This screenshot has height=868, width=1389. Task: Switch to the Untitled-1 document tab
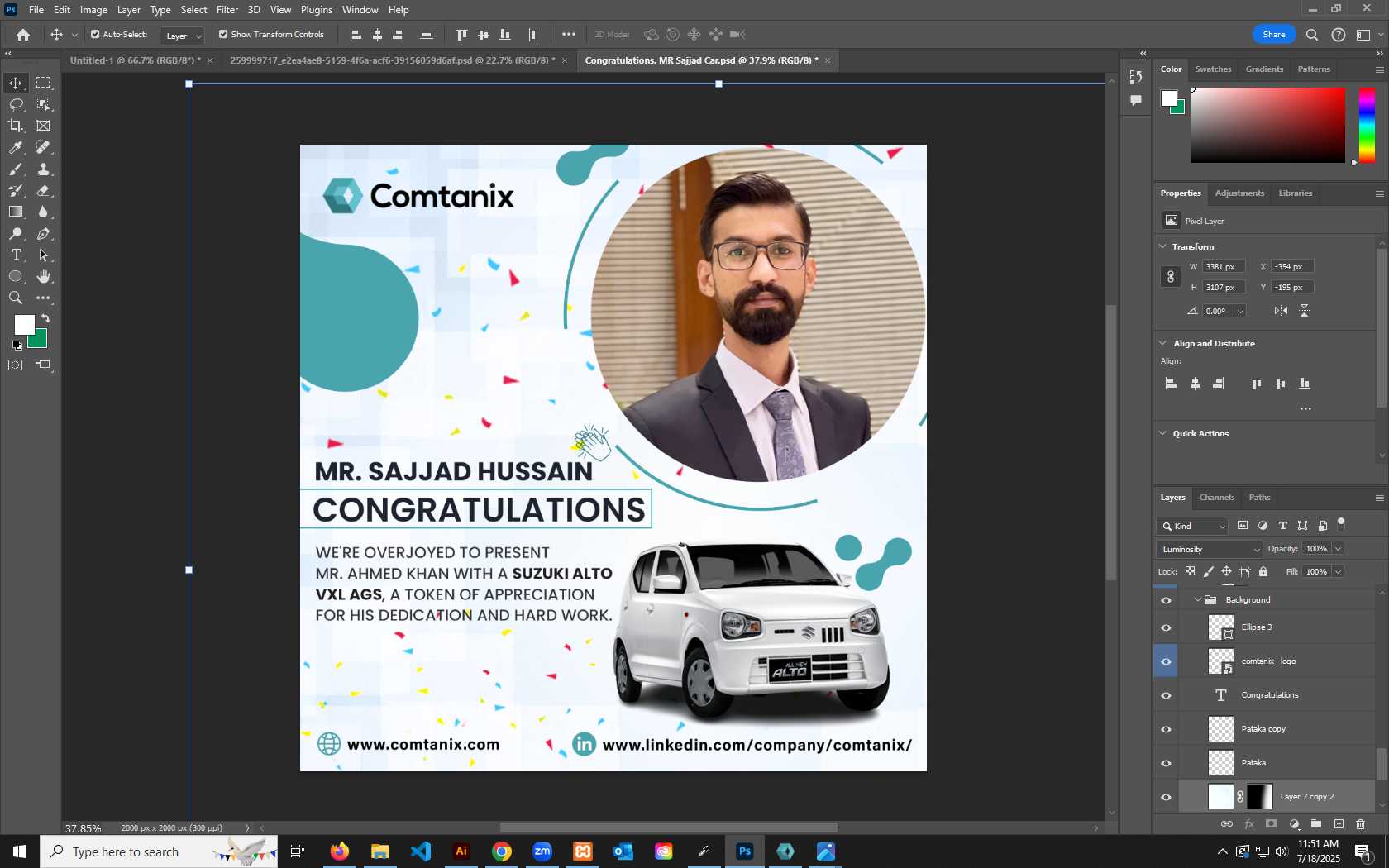136,60
